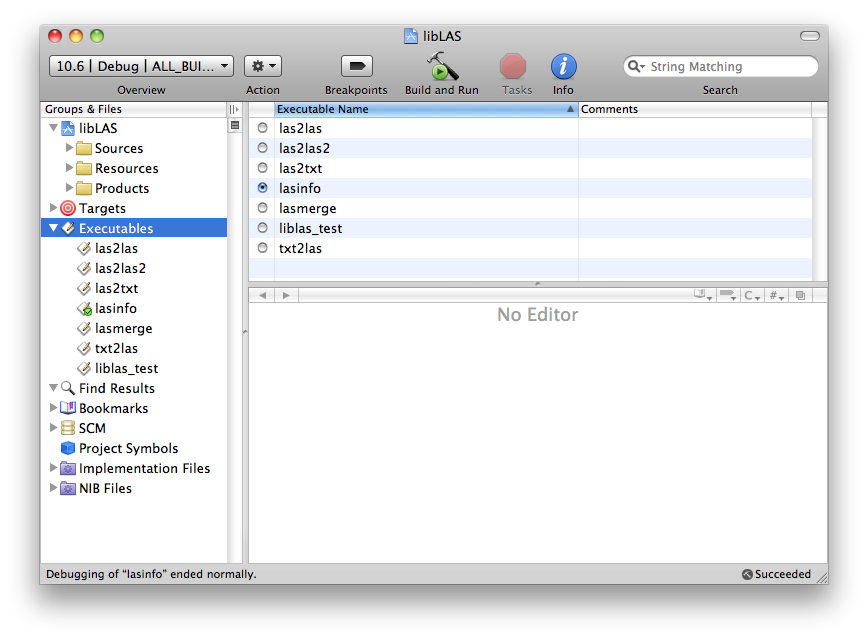Click the Comments column header
Image resolution: width=868 pixels, height=639 pixels.
click(690, 109)
